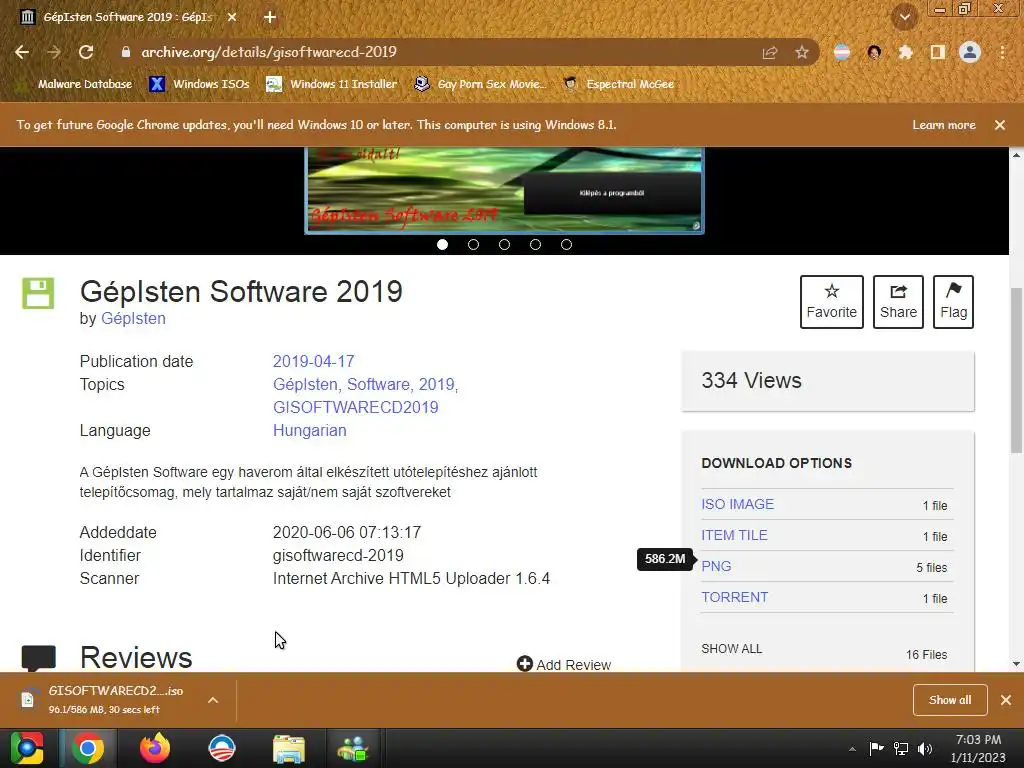Viewport: 1024px width, 768px height.
Task: Select the fourth carousel dot
Action: pyautogui.click(x=536, y=244)
